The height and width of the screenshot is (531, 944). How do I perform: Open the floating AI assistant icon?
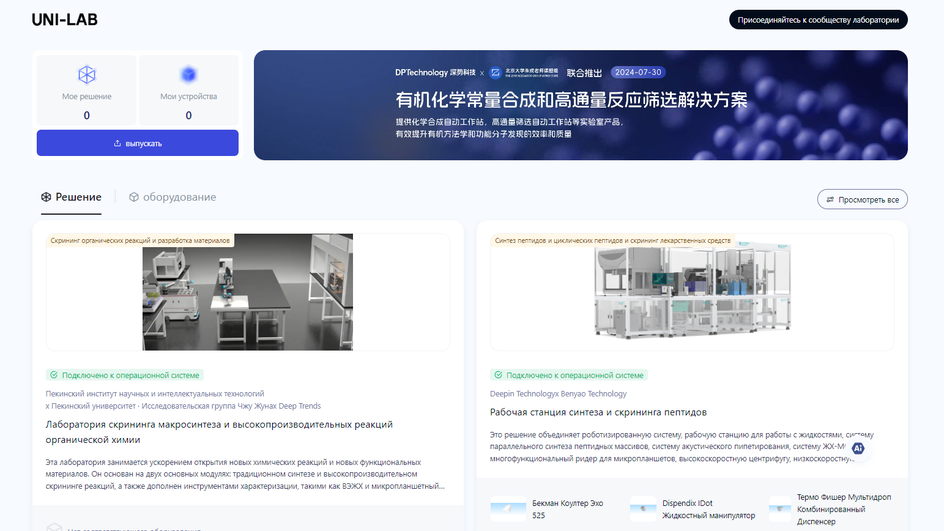[858, 449]
